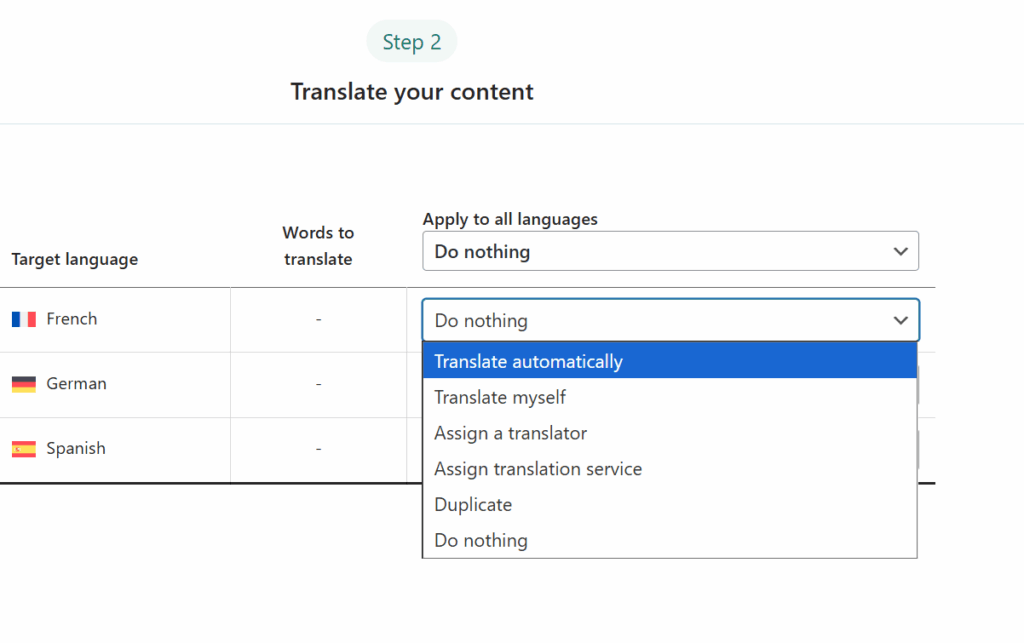Choose Assign a translator from the list
Image resolution: width=1024 pixels, height=643 pixels.
670,433
